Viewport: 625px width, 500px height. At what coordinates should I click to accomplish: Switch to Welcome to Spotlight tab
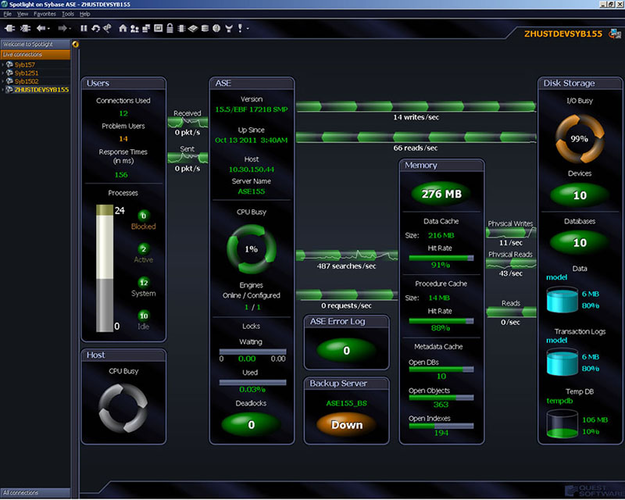[x=35, y=44]
